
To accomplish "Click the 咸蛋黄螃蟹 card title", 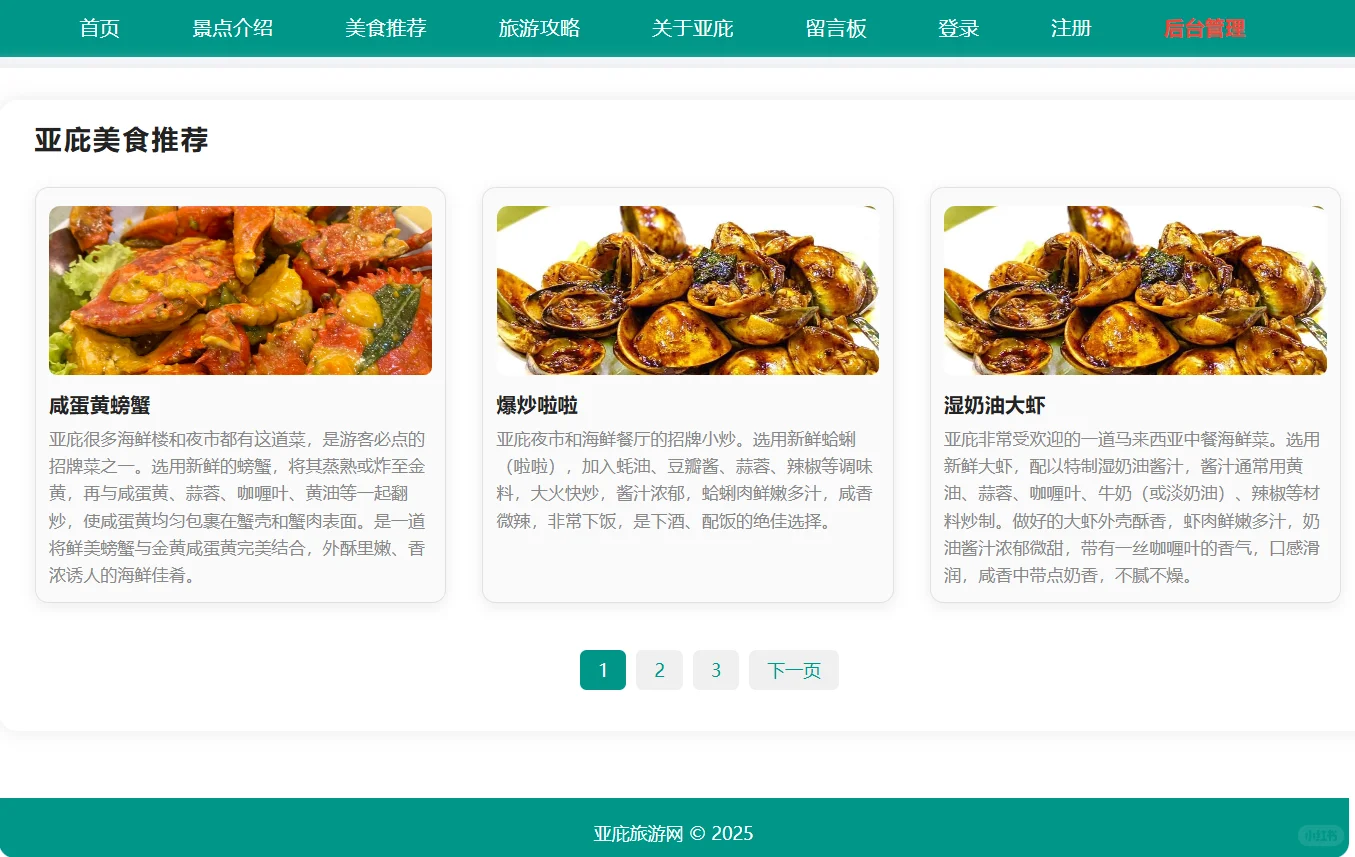I will [98, 404].
